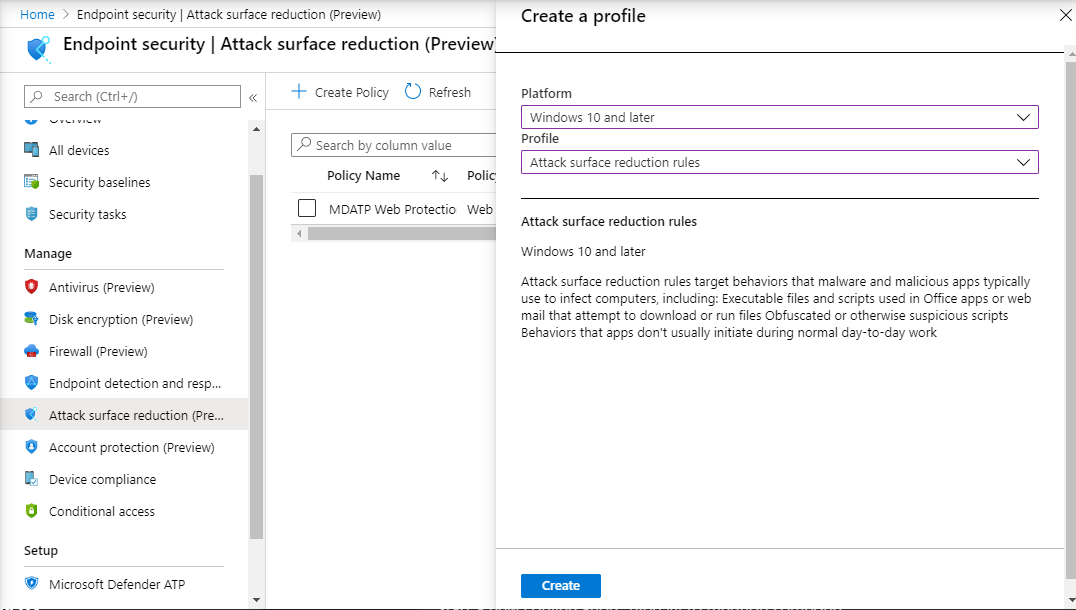Viewport: 1076px width, 610px height.
Task: Go to Home breadcrumb link
Action: [x=37, y=15]
